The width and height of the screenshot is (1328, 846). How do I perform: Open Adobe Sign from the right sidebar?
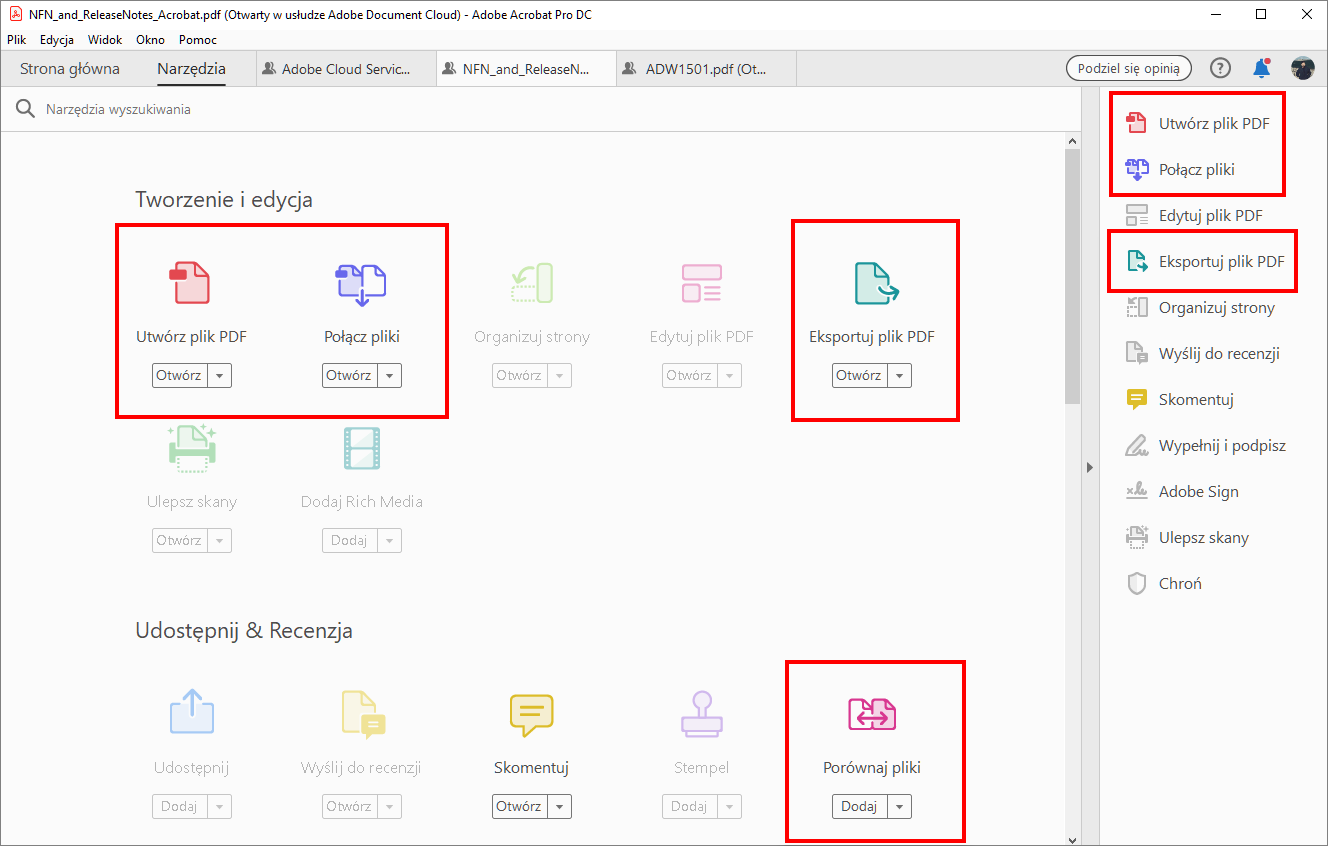[x=1183, y=492]
